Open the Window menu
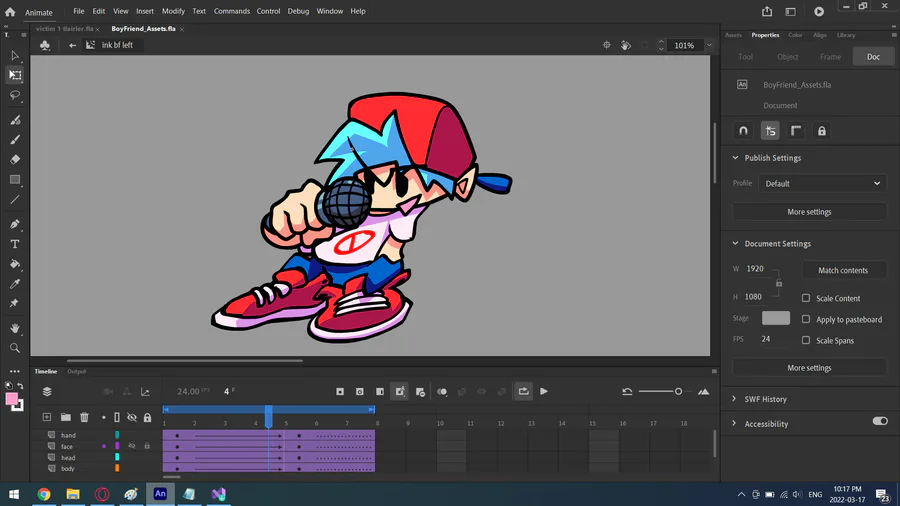Image resolution: width=900 pixels, height=506 pixels. [x=329, y=11]
